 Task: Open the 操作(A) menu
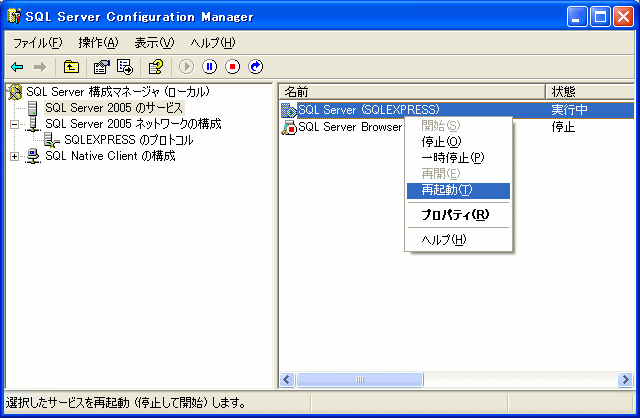98,43
